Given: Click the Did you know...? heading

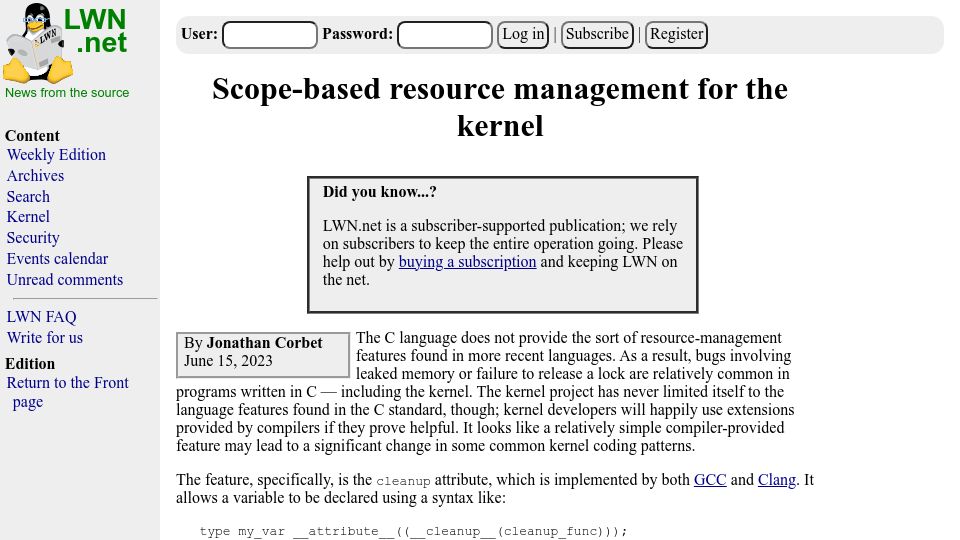Looking at the screenshot, I should pyautogui.click(x=380, y=192).
